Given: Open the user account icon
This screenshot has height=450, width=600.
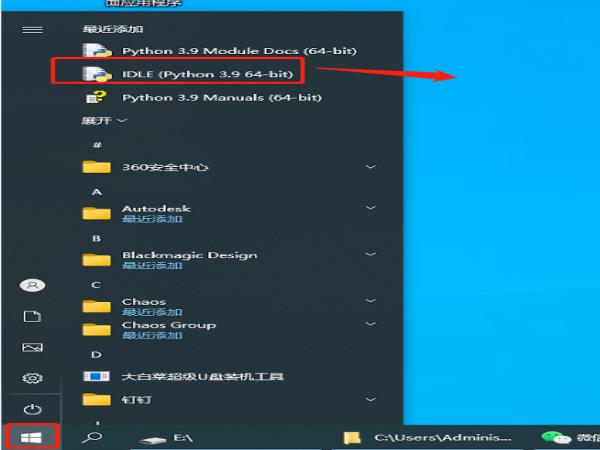Looking at the screenshot, I should point(33,285).
